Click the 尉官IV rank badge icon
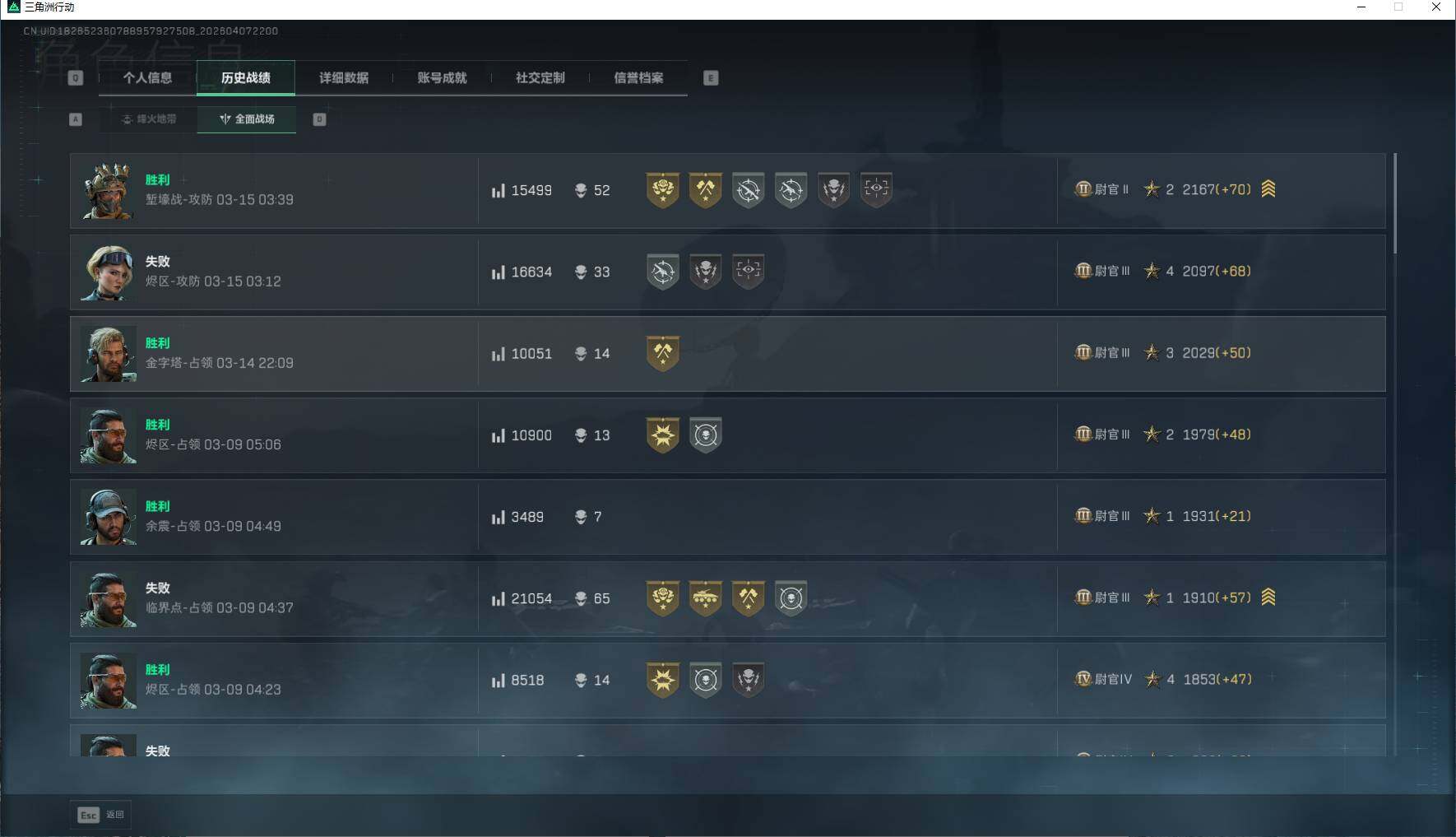Viewport: 1456px width, 837px height. coord(1083,679)
